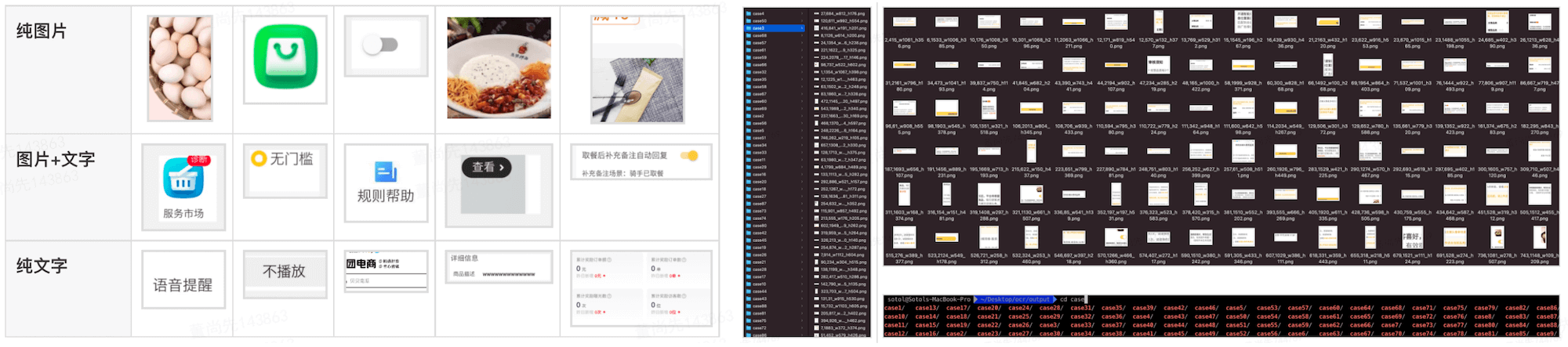Open the first thumbnail 2,415_w1061 image file
1568x347 pixels.
904,23
